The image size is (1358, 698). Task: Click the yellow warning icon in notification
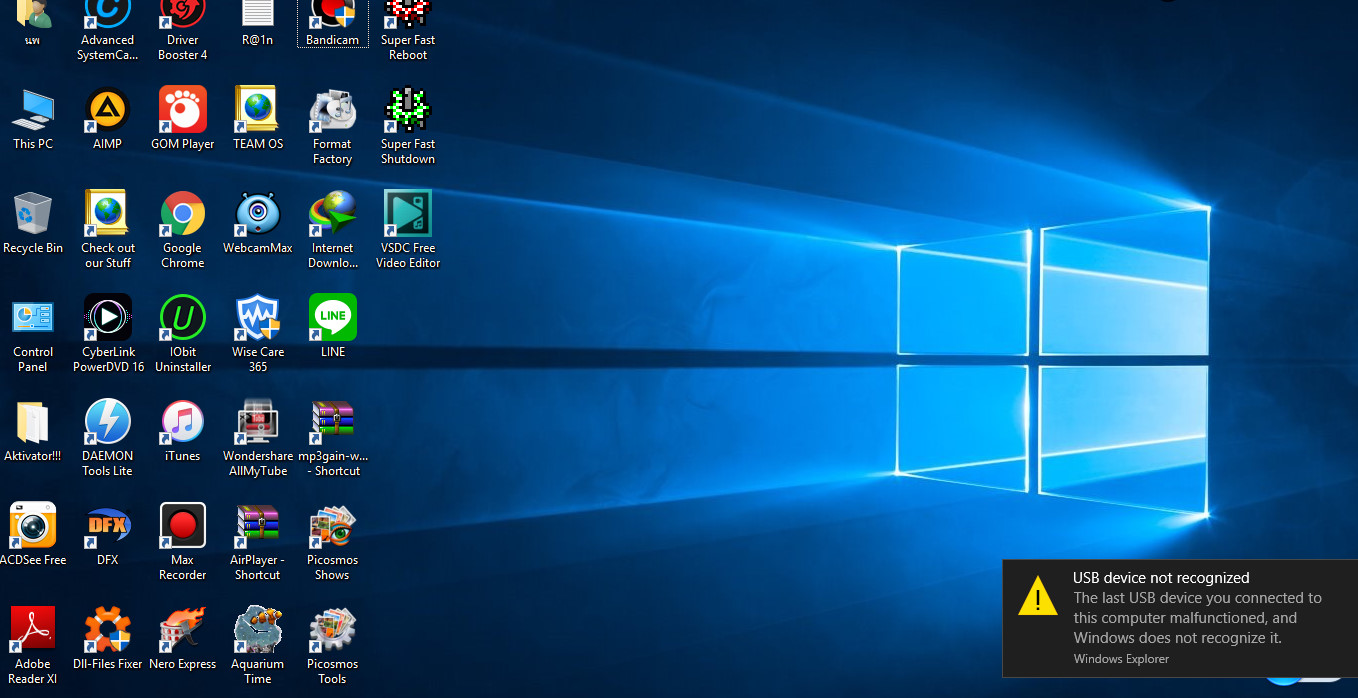tap(1038, 595)
